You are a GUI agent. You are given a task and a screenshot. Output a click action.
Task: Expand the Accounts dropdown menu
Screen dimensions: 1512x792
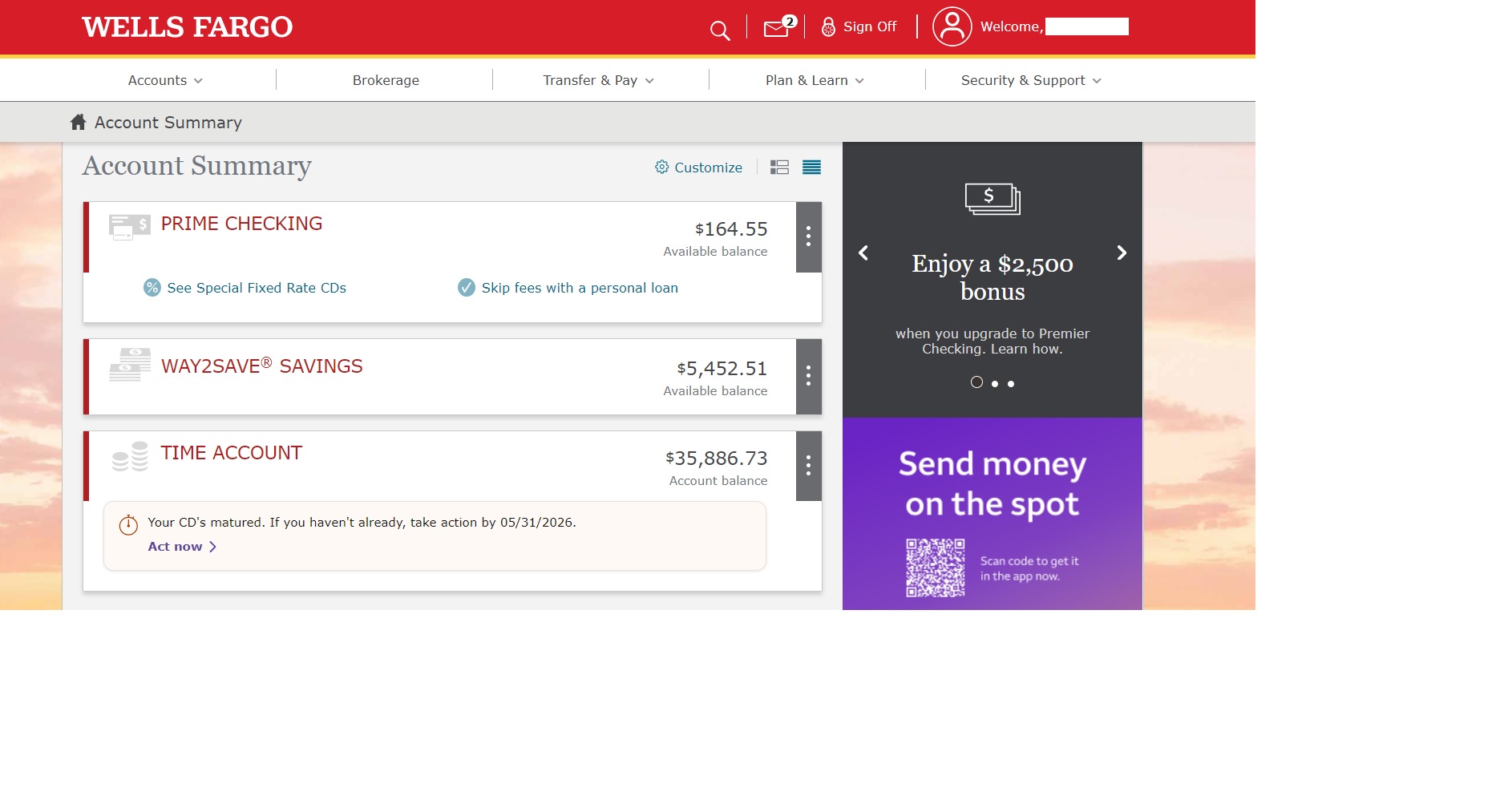(165, 80)
